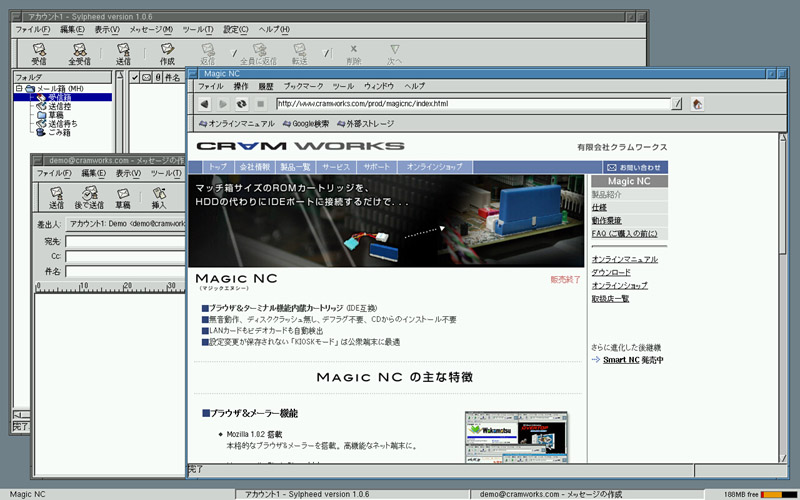Open the ダウンロード link in the sidebar

point(611,272)
